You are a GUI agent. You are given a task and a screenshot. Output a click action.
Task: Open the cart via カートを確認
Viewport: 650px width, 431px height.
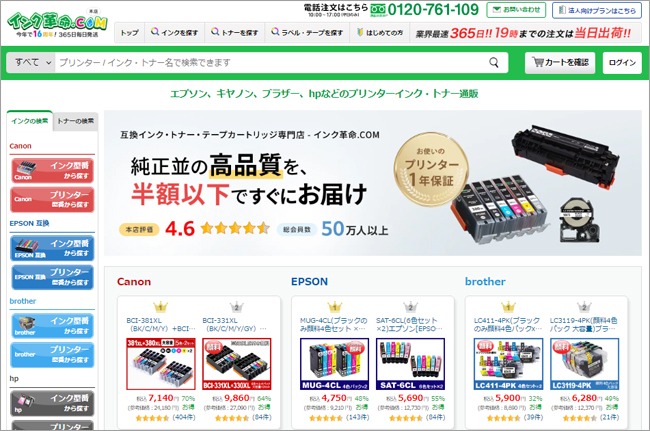[x=560, y=63]
